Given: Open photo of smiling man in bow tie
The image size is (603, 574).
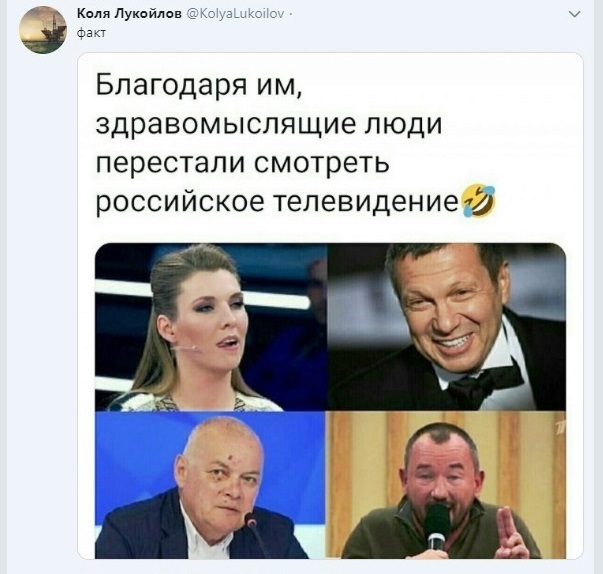Looking at the screenshot, I should 446,327.
